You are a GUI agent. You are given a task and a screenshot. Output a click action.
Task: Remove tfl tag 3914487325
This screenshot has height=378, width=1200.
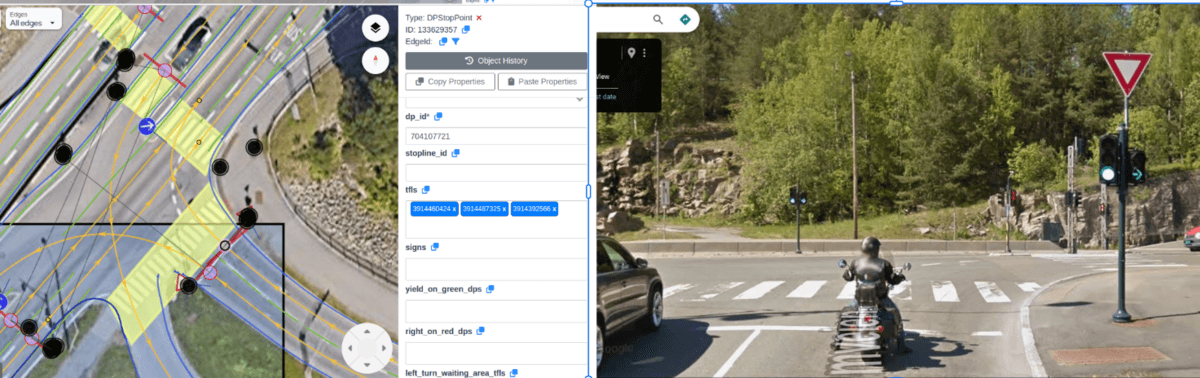pyautogui.click(x=505, y=208)
